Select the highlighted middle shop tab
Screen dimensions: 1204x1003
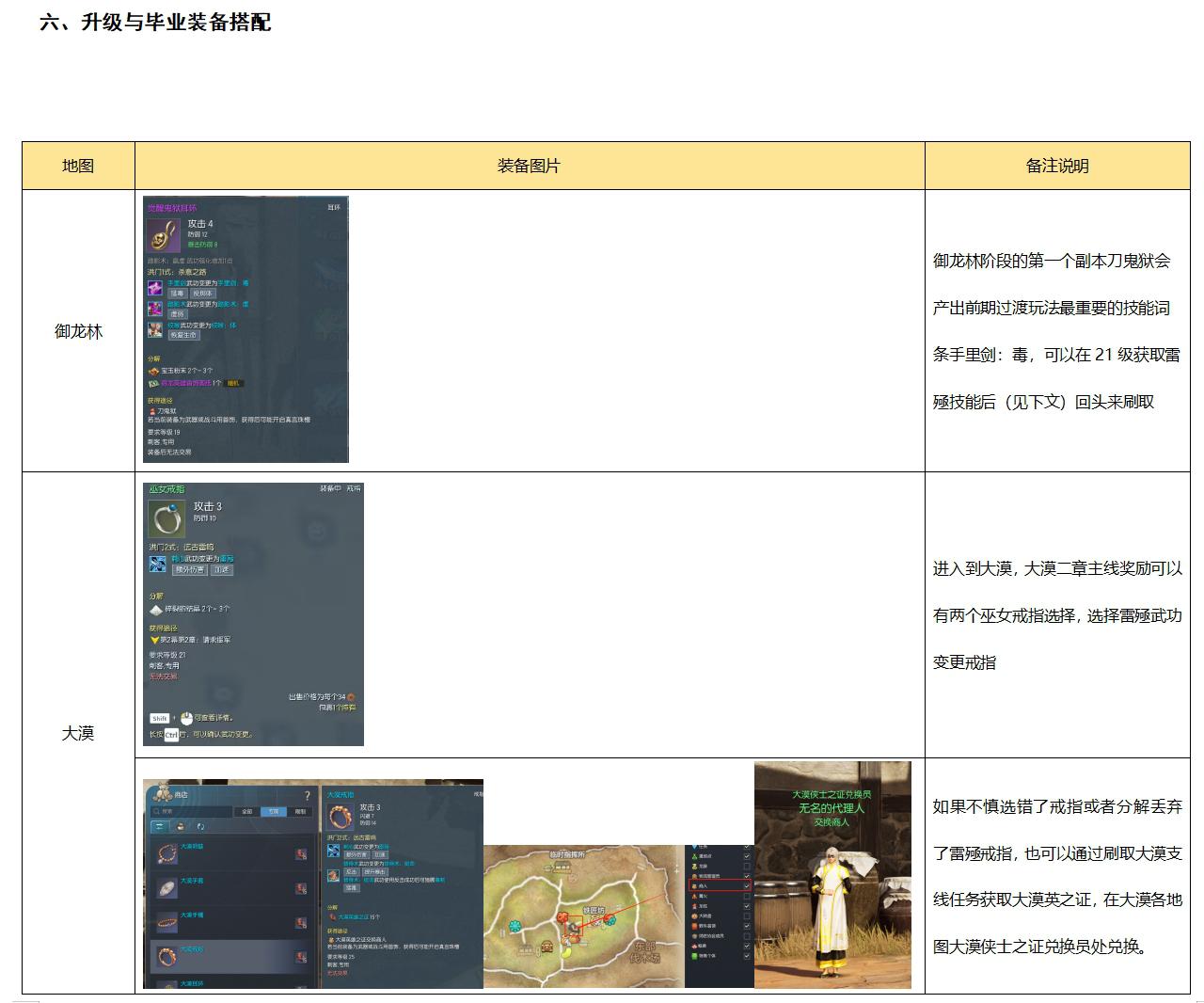coord(274,812)
